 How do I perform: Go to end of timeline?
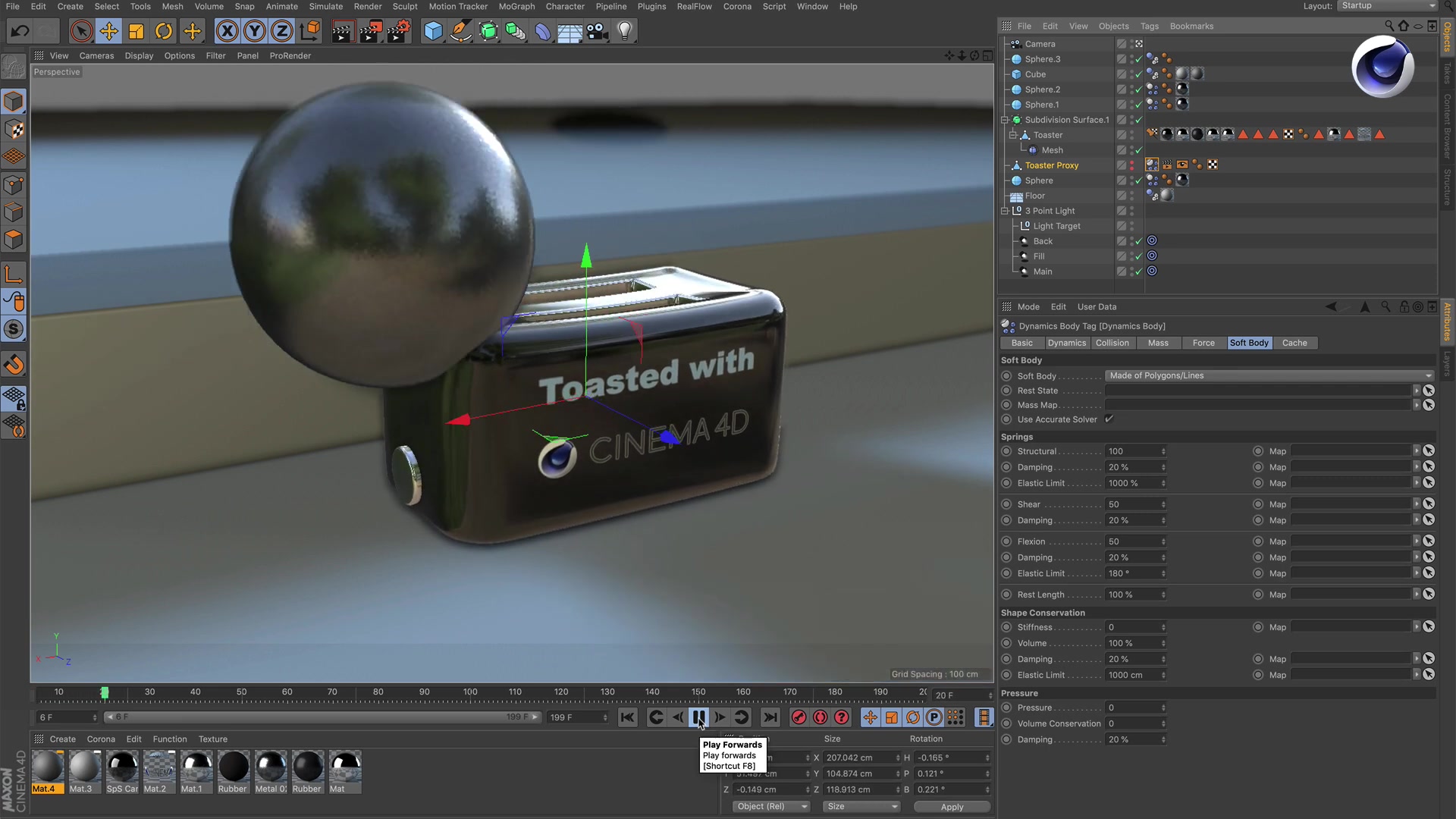[770, 717]
